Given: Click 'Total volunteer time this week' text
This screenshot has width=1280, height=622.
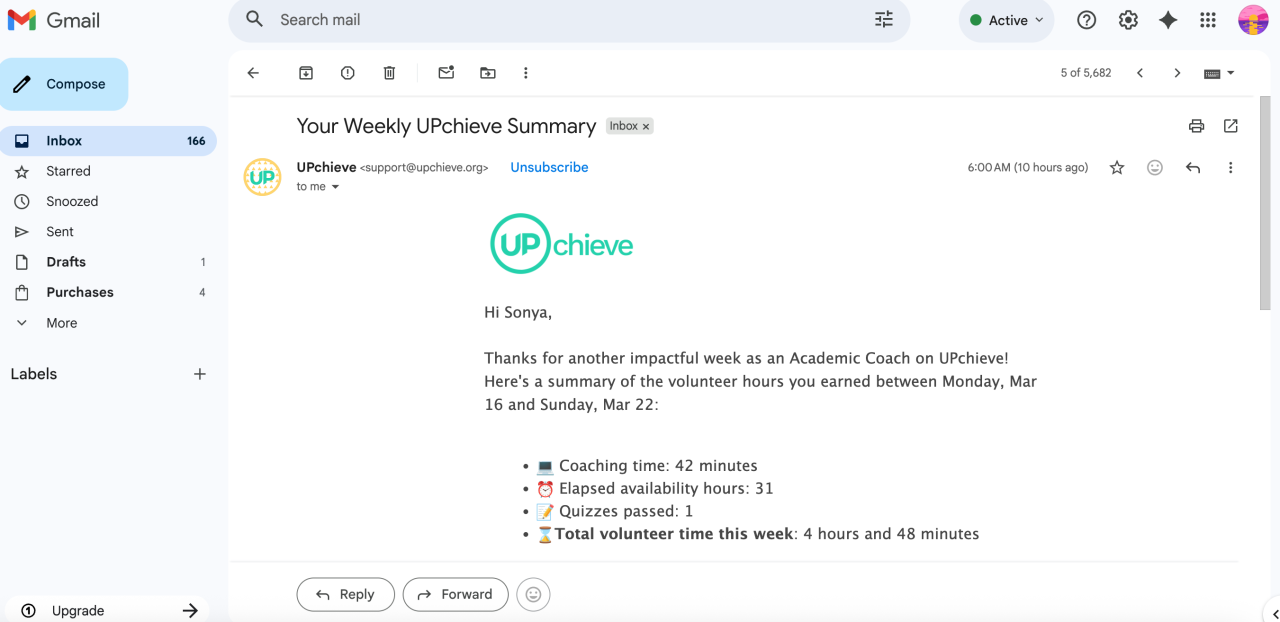Looking at the screenshot, I should click(x=674, y=534).
